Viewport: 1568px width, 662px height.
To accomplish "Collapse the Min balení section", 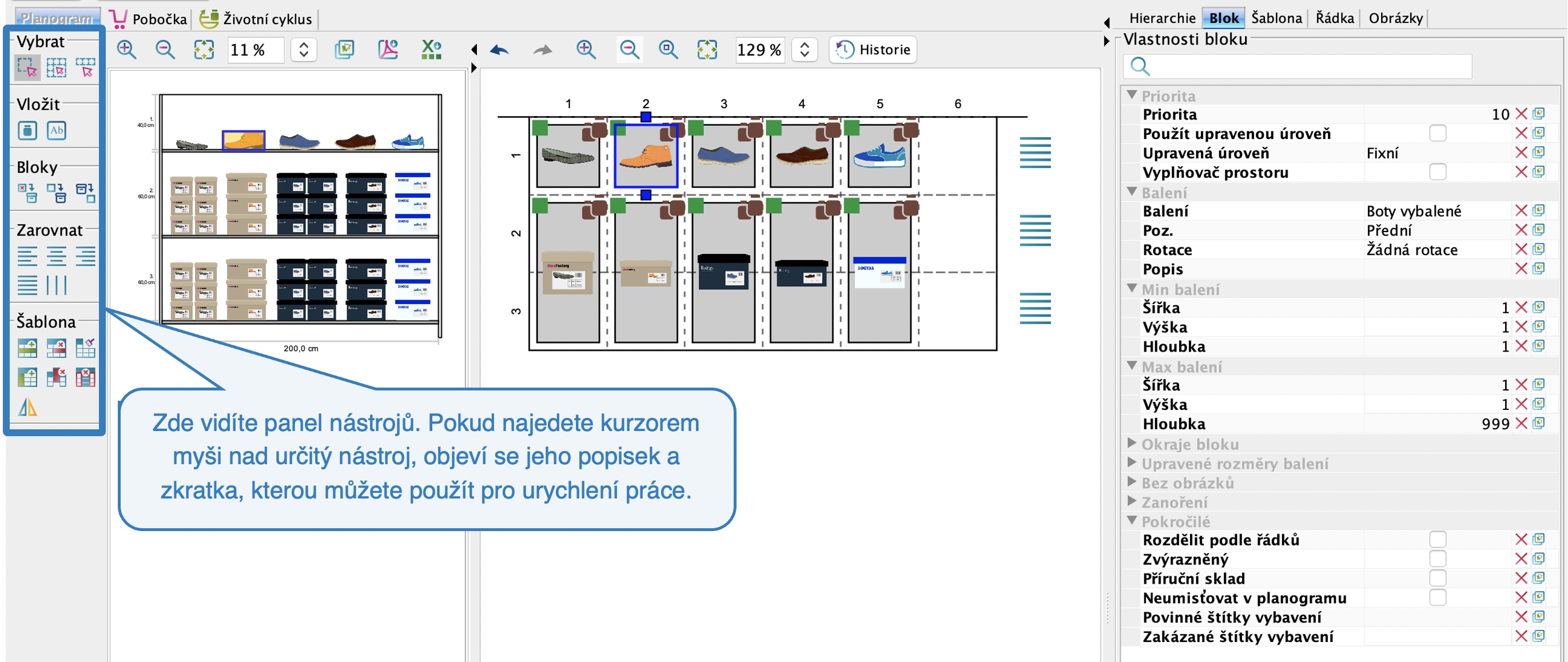I will [x=1132, y=288].
